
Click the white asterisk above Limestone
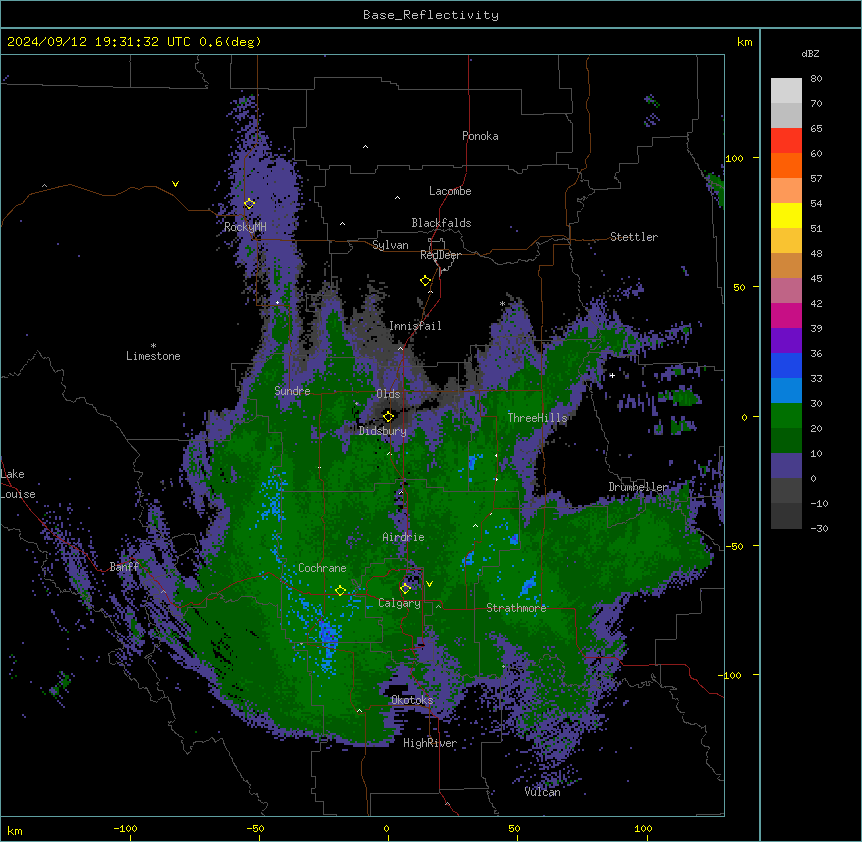153,346
